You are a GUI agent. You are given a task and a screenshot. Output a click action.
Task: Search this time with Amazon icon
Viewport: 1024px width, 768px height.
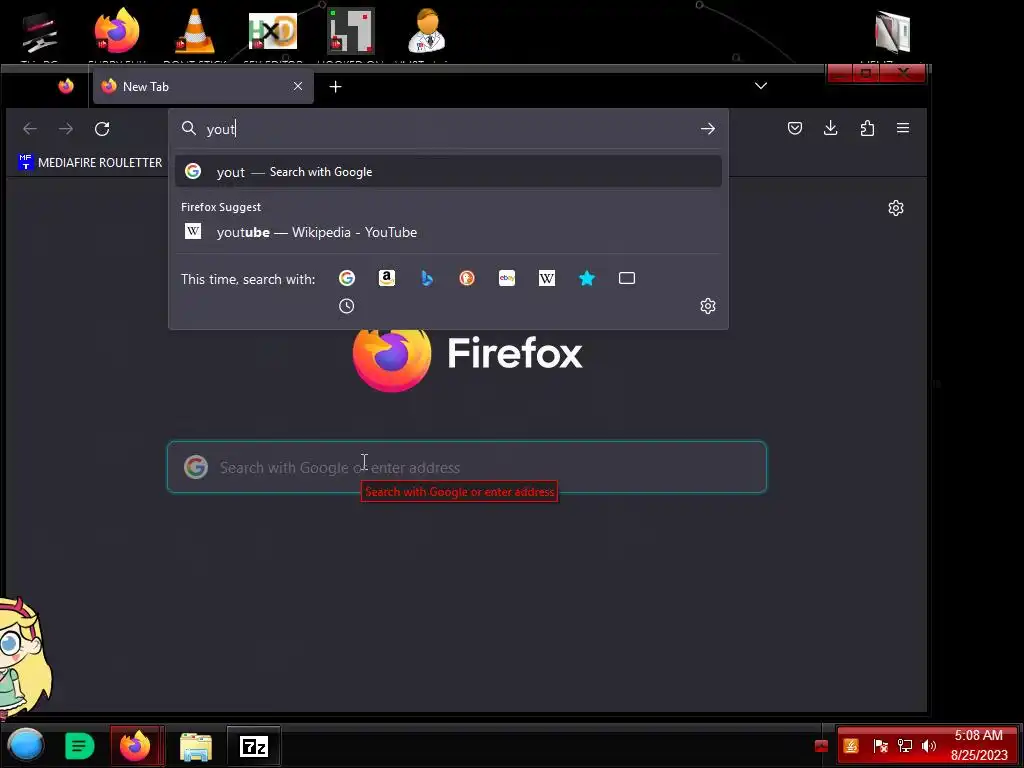coord(387,278)
